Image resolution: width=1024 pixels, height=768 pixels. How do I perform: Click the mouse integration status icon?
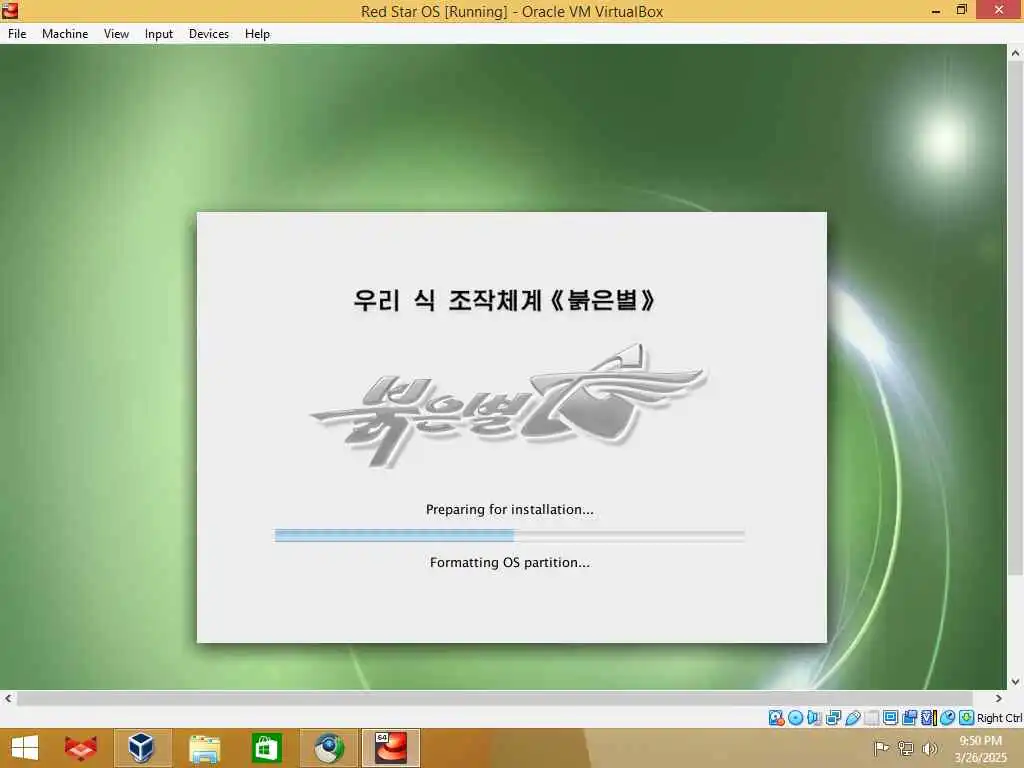pyautogui.click(x=947, y=718)
